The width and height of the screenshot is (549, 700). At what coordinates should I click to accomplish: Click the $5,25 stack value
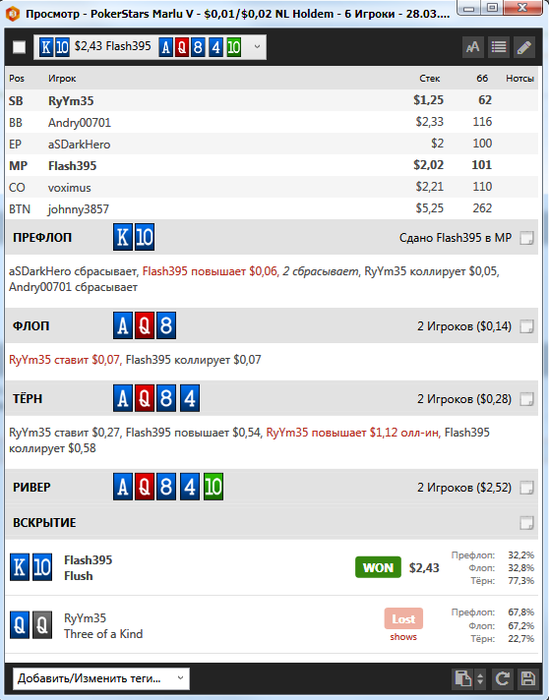point(429,208)
